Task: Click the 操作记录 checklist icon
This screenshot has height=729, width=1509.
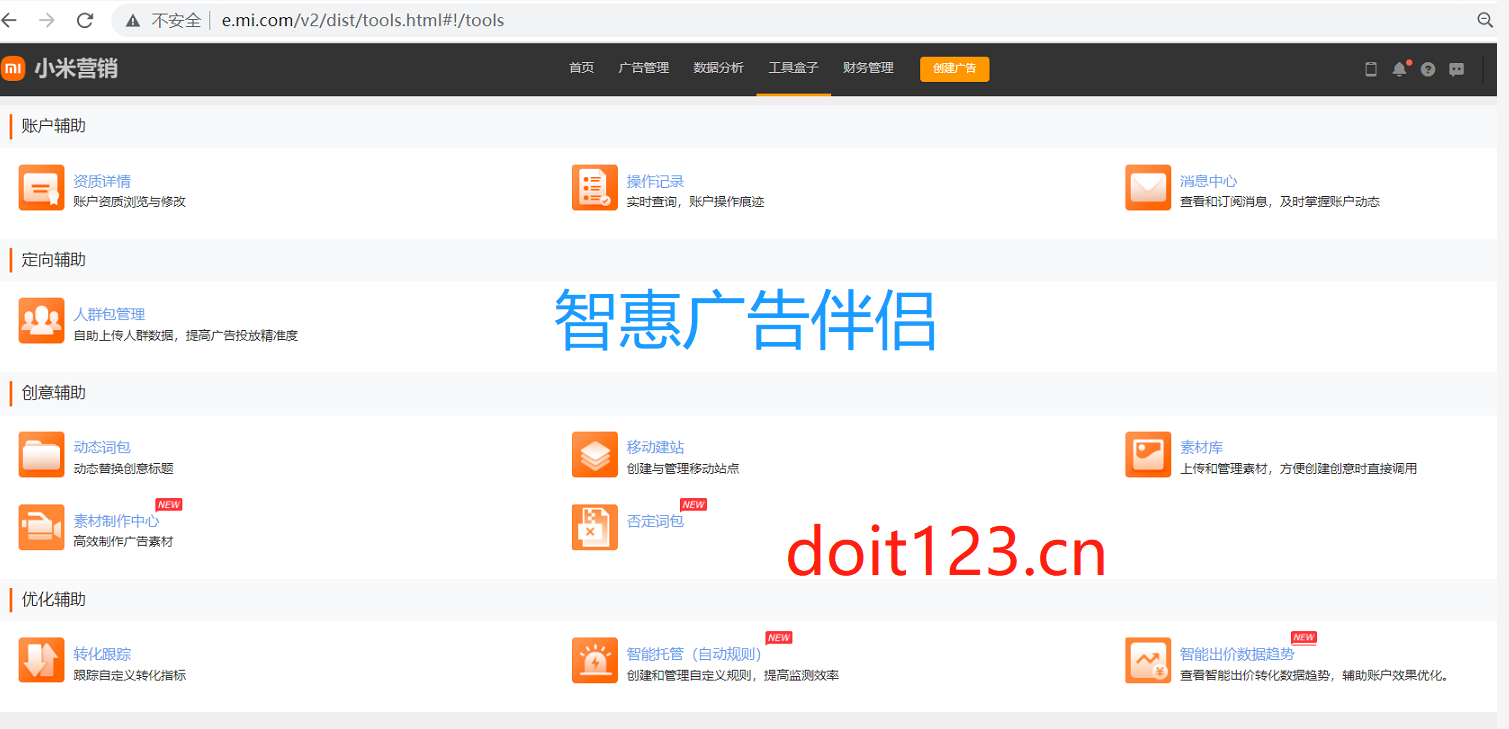Action: tap(595, 188)
